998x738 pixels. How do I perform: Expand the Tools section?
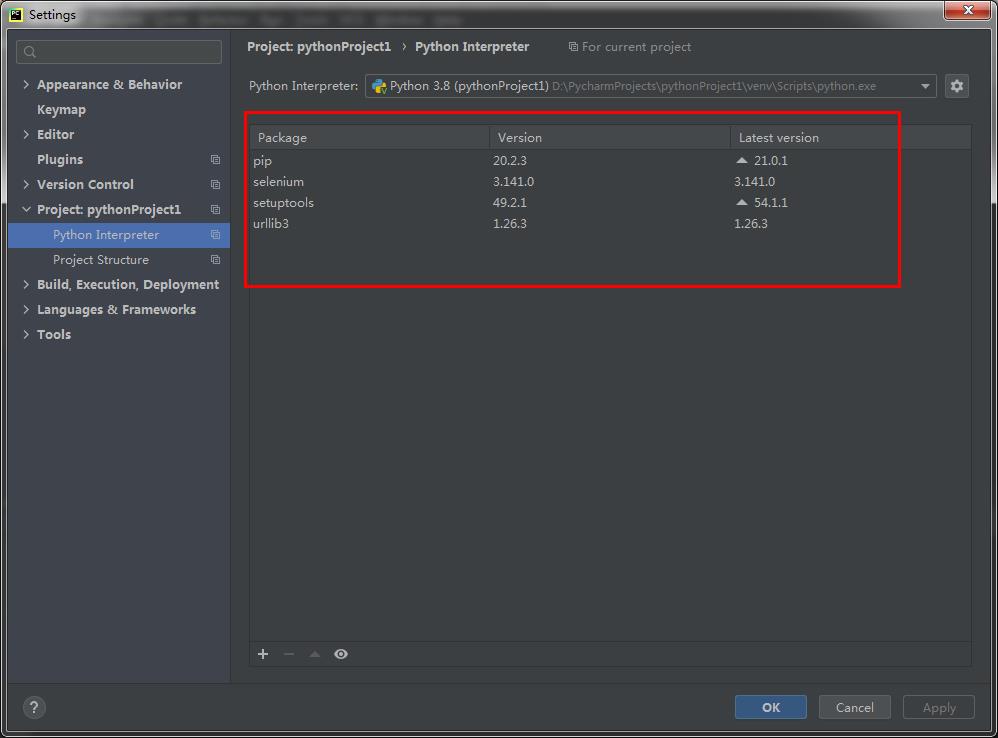[26, 335]
